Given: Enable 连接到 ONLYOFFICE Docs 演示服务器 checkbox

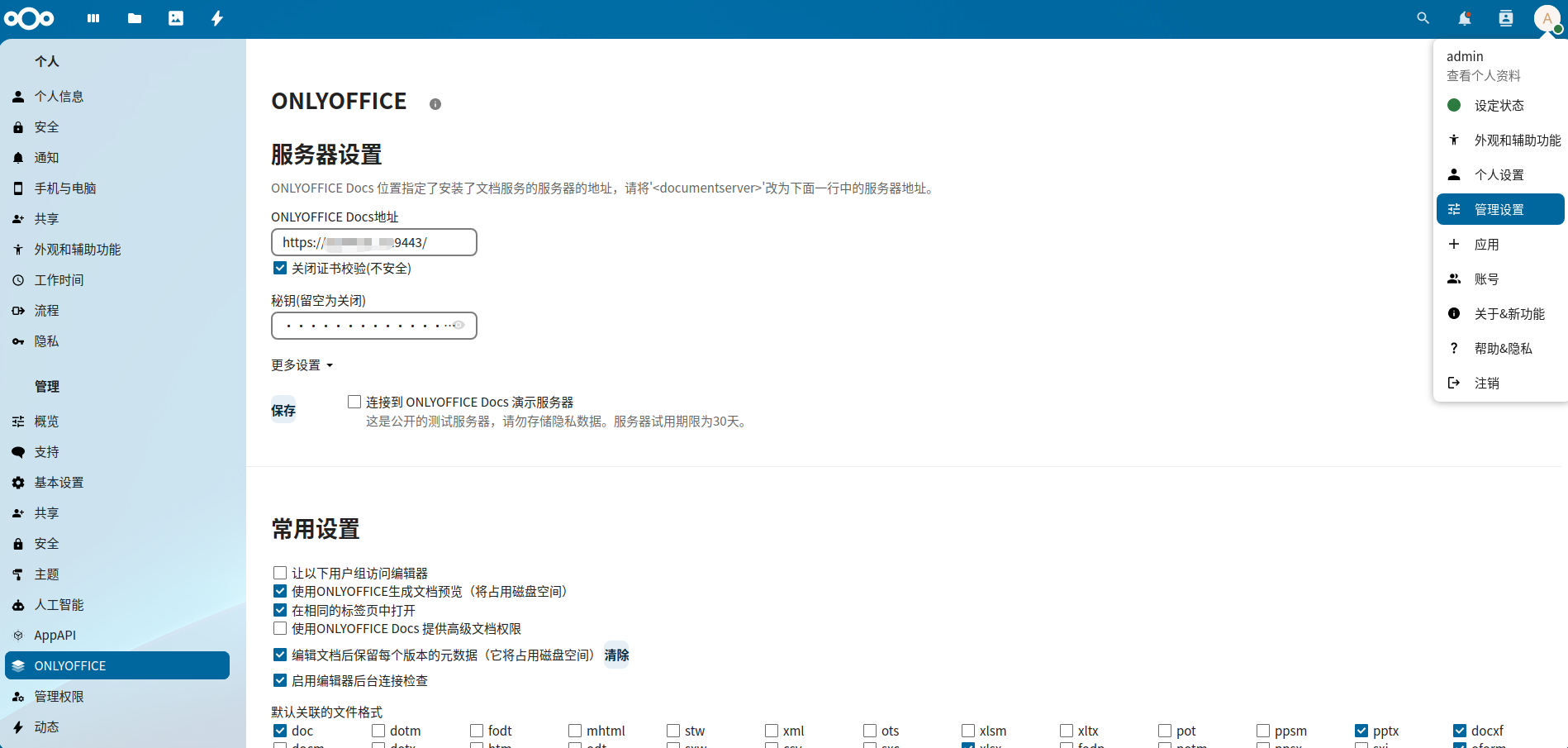Looking at the screenshot, I should point(354,402).
